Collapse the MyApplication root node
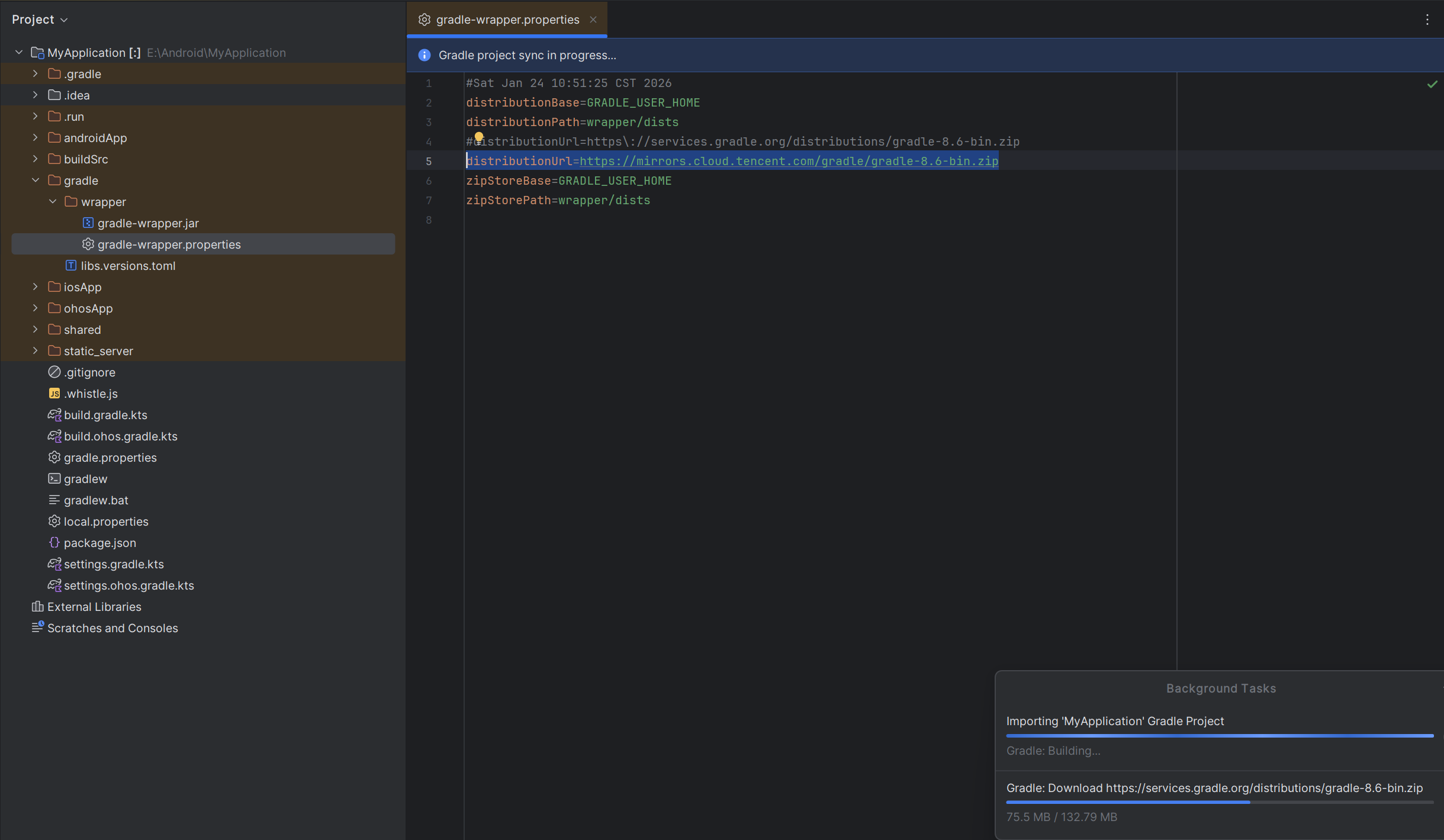The image size is (1444, 840). click(x=19, y=53)
